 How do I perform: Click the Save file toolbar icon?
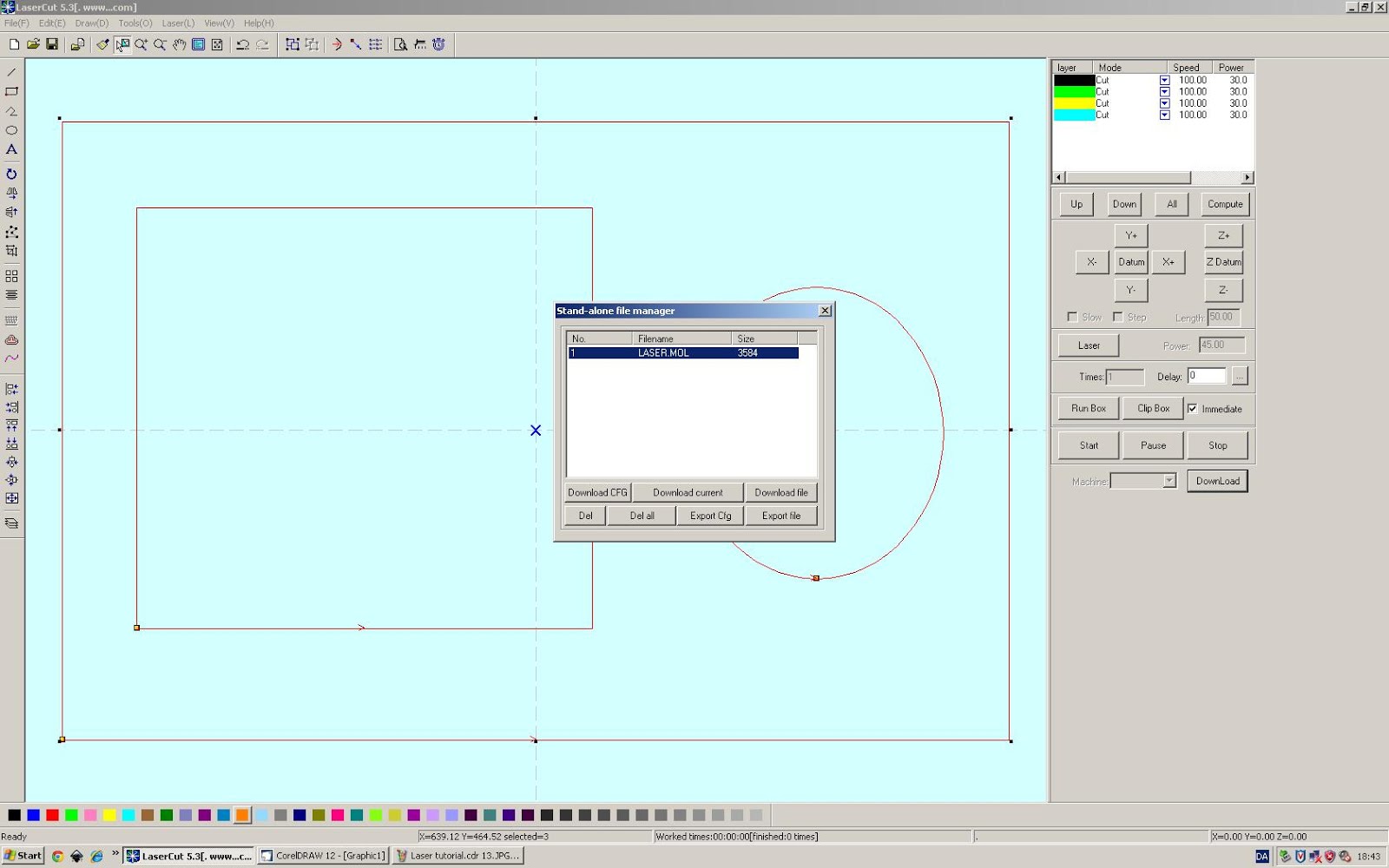tap(52, 44)
